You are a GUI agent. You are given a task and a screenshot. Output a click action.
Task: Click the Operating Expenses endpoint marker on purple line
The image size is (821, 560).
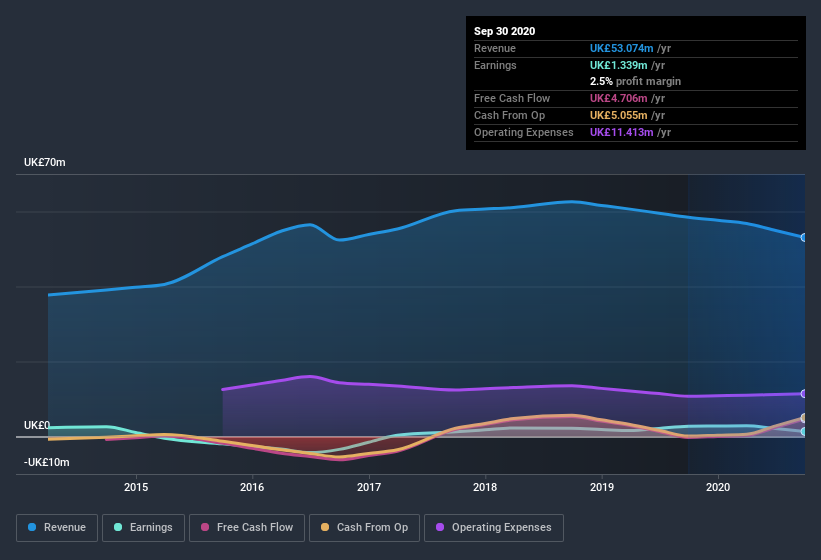[804, 394]
